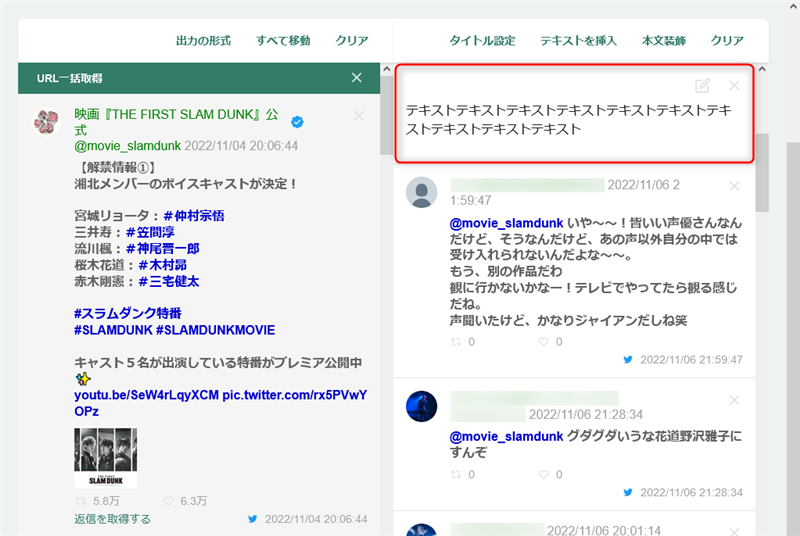Open hashtag #スラムダンク特番

click(128, 313)
